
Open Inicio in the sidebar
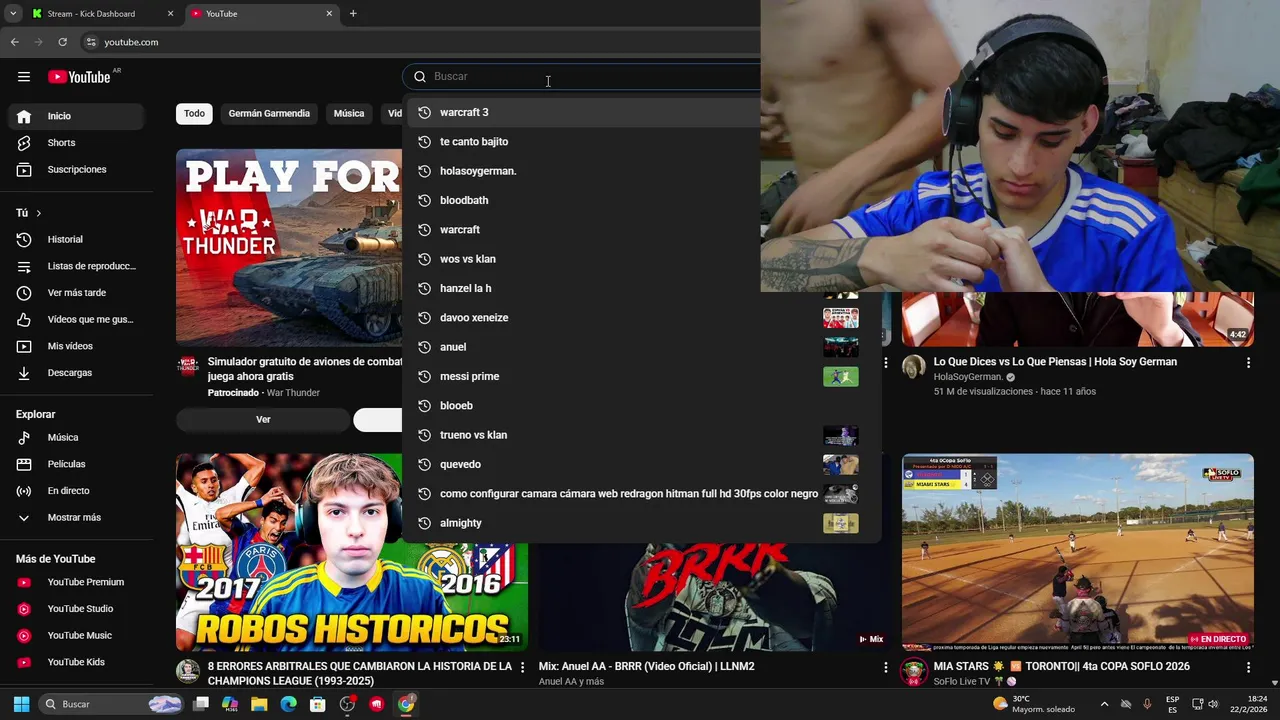(76, 116)
